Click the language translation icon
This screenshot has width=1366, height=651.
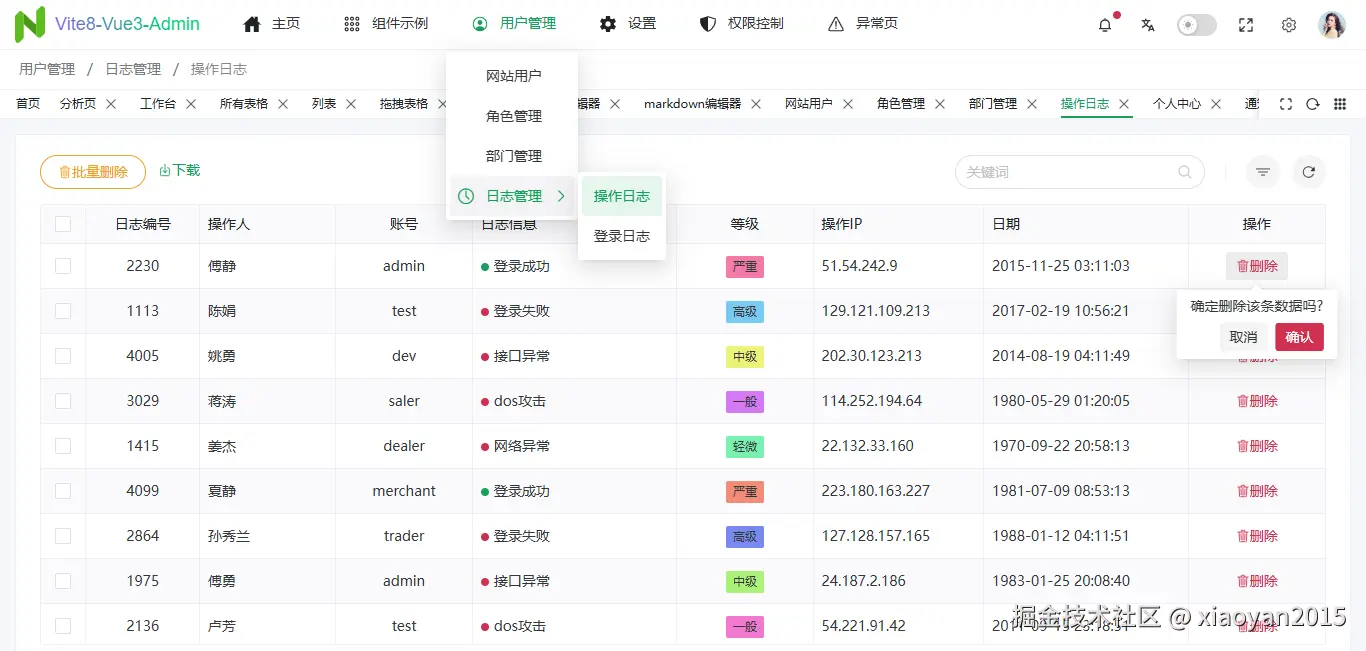[x=1148, y=25]
